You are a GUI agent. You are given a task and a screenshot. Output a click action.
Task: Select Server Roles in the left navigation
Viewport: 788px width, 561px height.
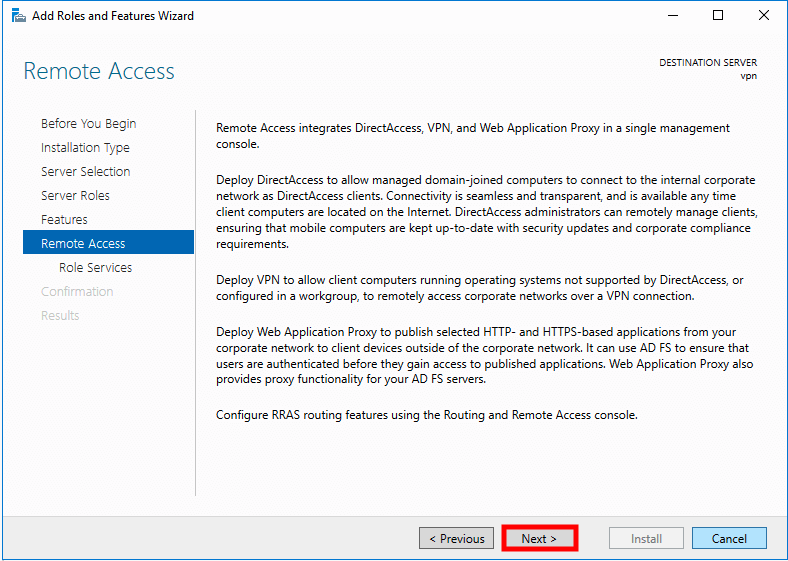[x=75, y=196]
